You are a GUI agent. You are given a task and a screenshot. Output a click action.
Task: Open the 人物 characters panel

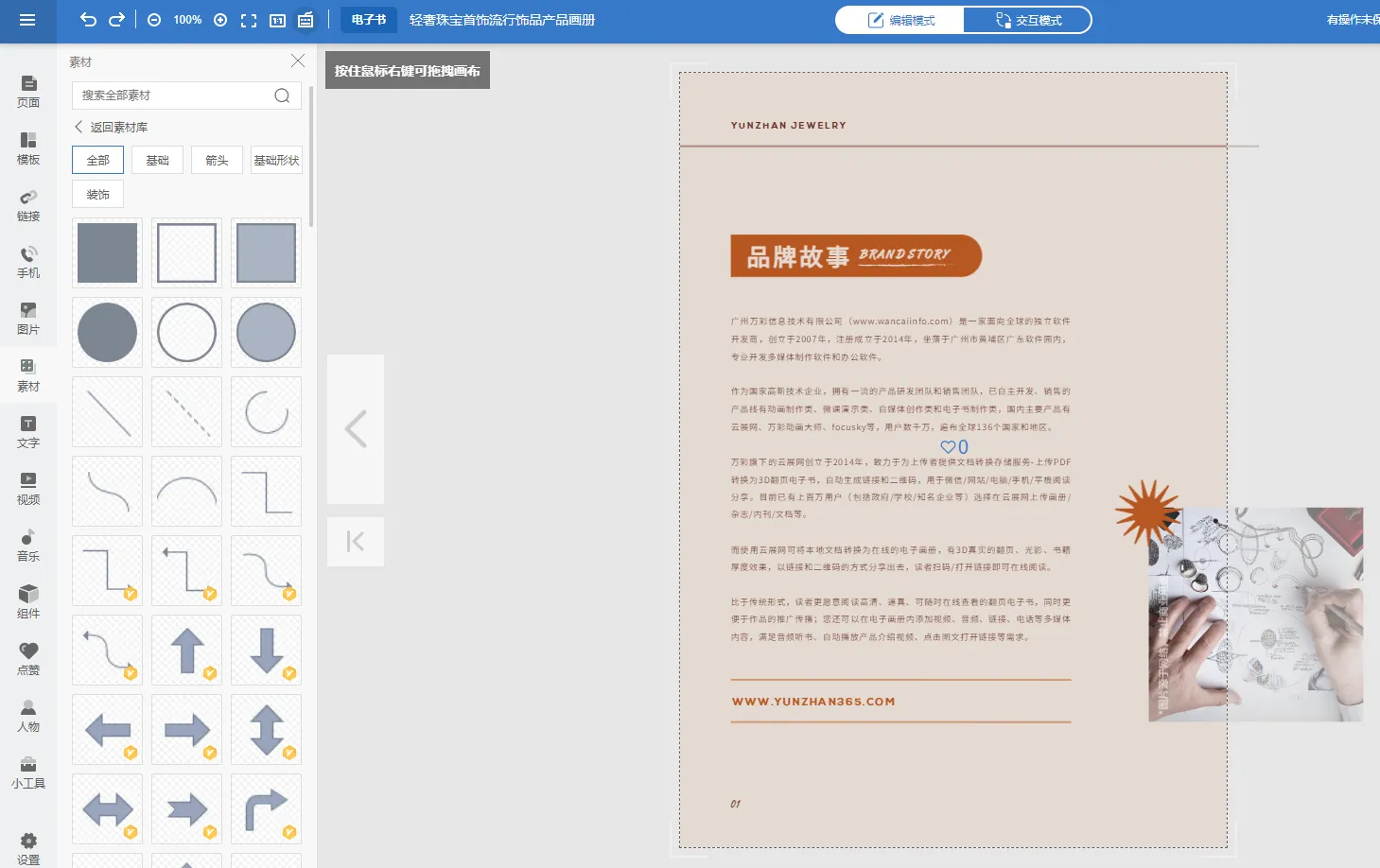click(28, 716)
